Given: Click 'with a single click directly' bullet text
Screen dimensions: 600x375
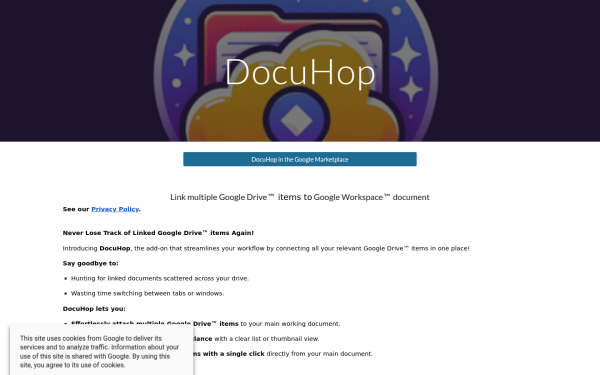Looking at the screenshot, I should 283,354.
